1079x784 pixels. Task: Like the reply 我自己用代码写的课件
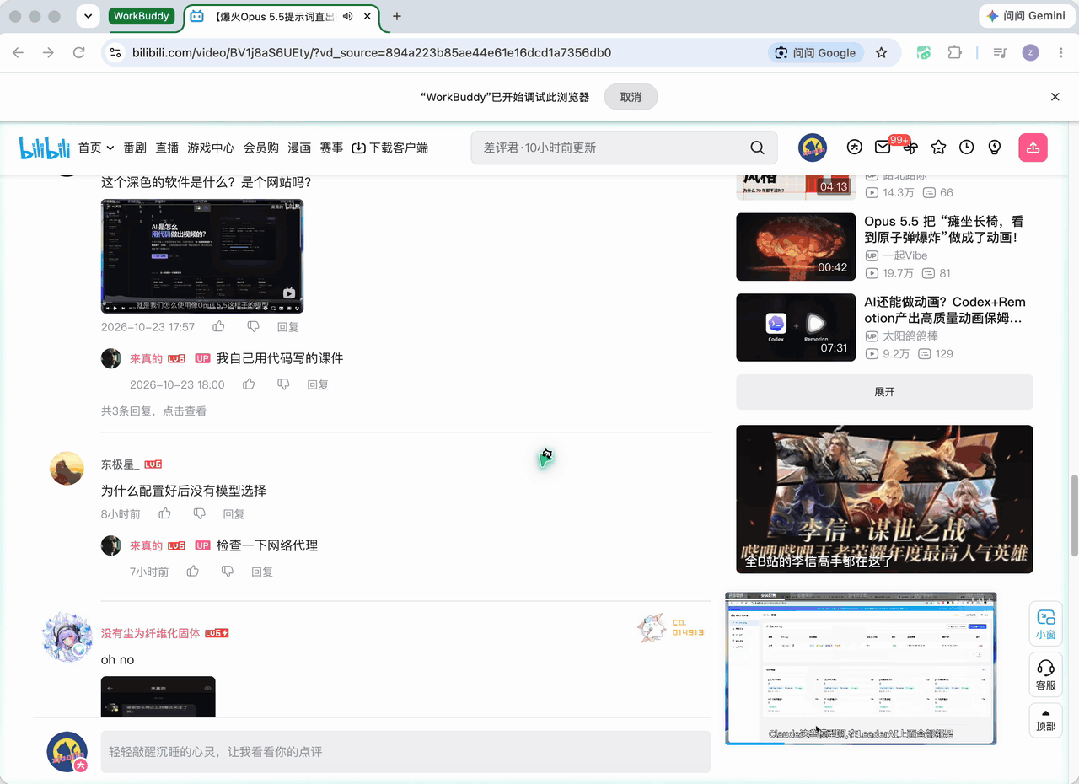pyautogui.click(x=249, y=384)
